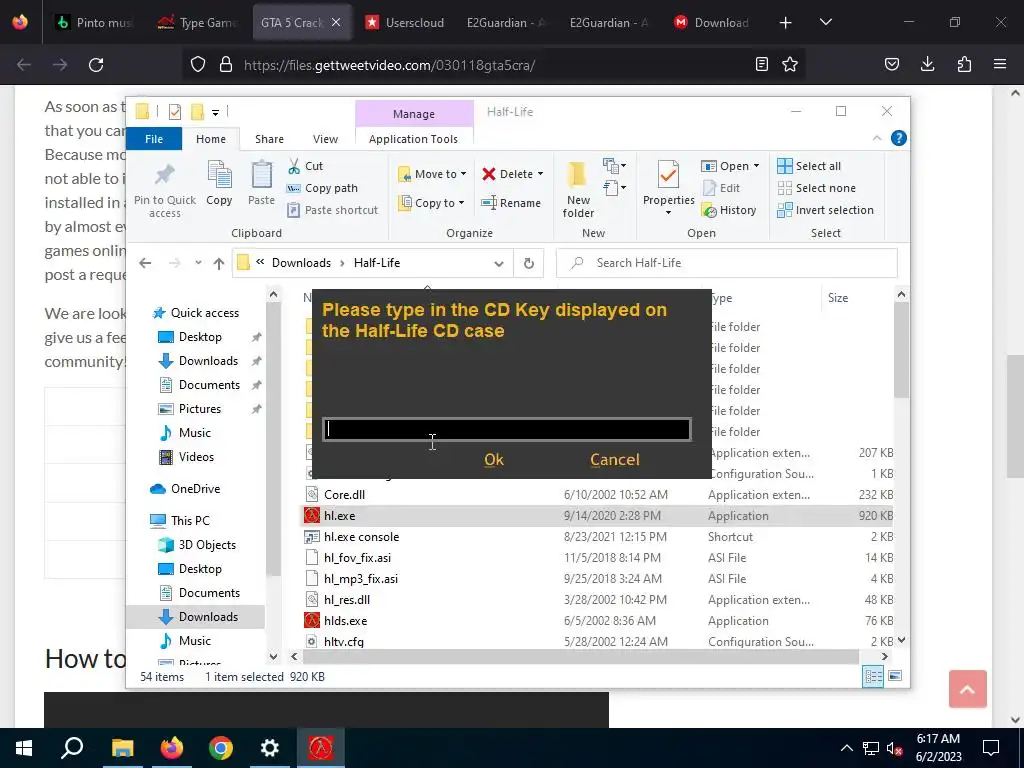The image size is (1024, 768).
Task: Switch to large icons view in status bar
Action: (x=895, y=676)
